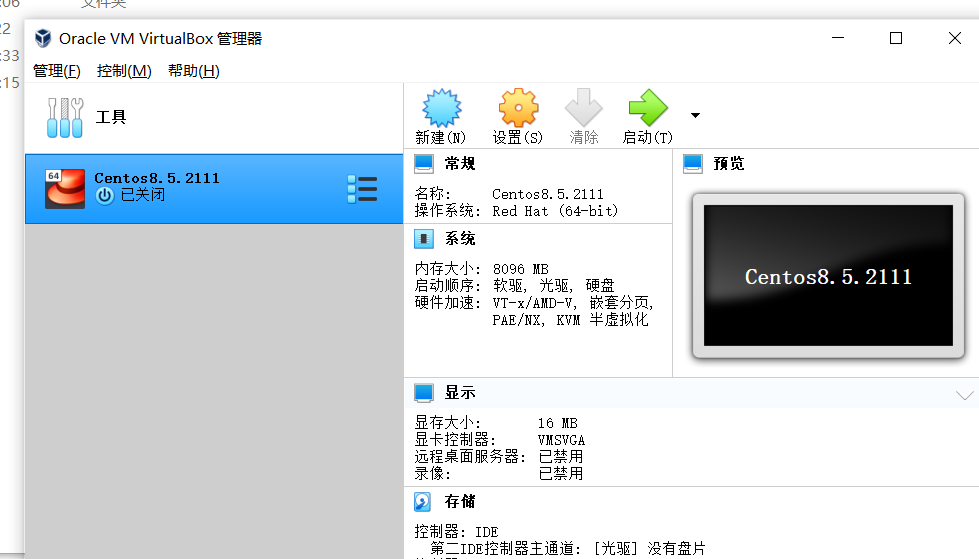Click the Centos8.5.2111 Red Hat VM icon
Image resolution: width=979 pixels, height=559 pixels.
[65, 189]
